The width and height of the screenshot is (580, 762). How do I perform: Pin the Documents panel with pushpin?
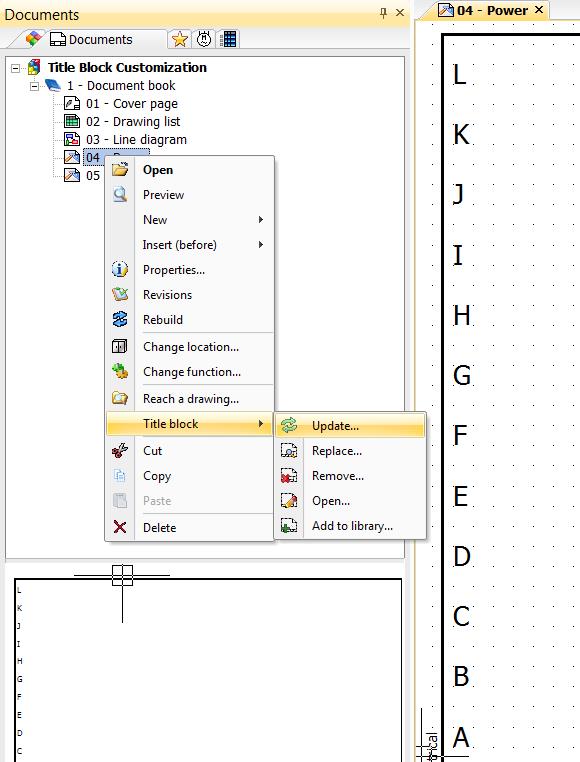point(384,13)
